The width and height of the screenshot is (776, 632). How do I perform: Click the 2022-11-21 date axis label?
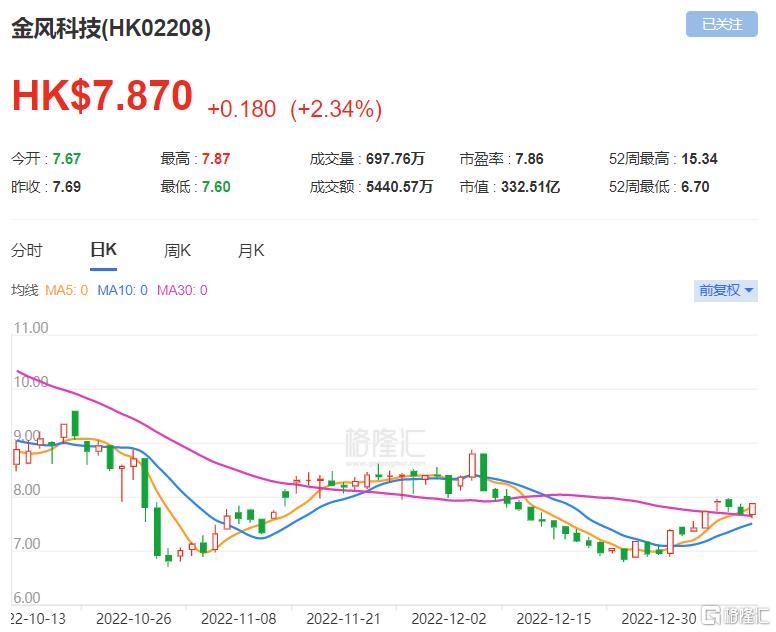pos(343,619)
